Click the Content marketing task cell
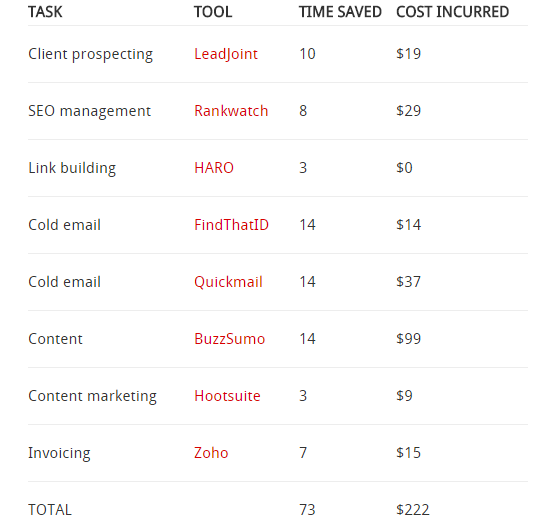 point(92,396)
